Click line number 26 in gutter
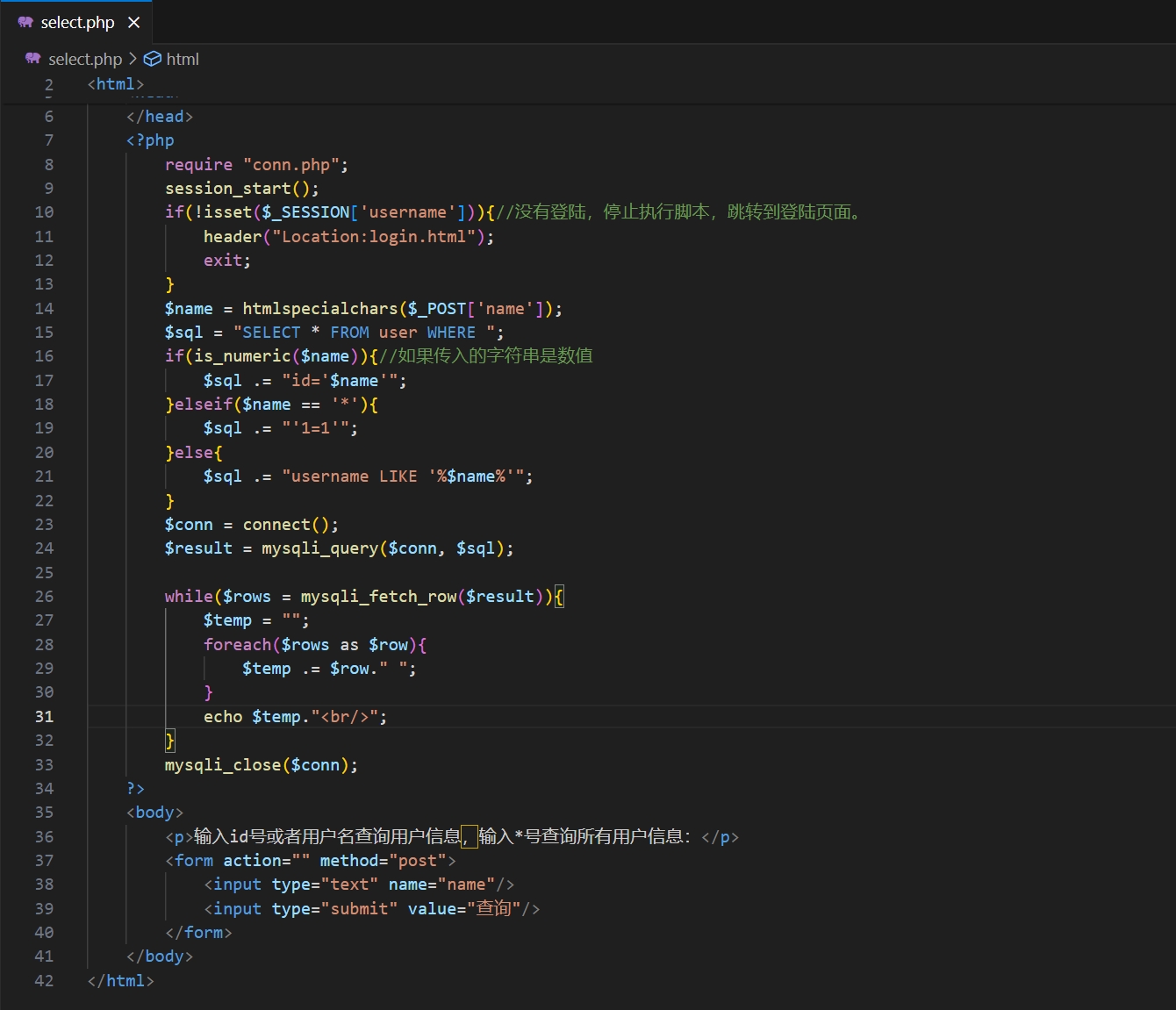1176x1010 pixels. 44,597
